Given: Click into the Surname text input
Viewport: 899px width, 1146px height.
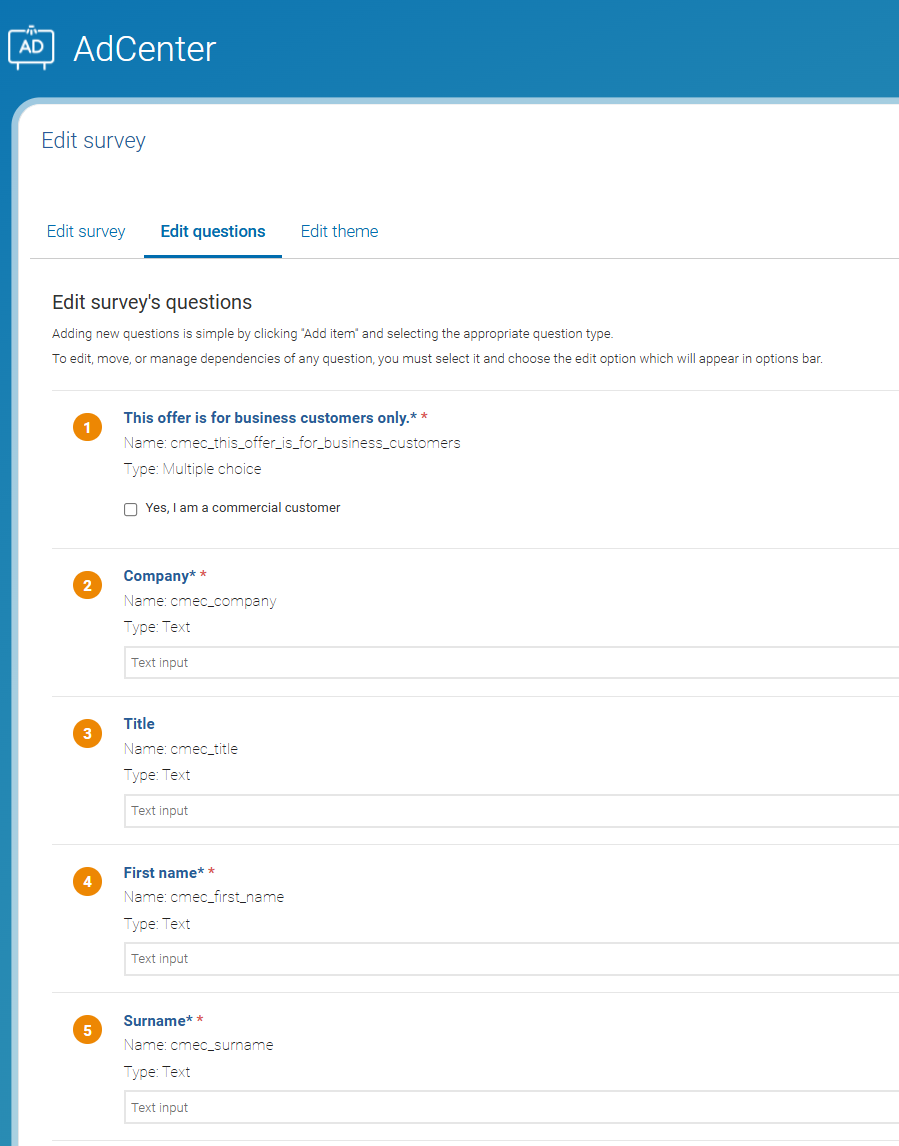Looking at the screenshot, I should (510, 1107).
